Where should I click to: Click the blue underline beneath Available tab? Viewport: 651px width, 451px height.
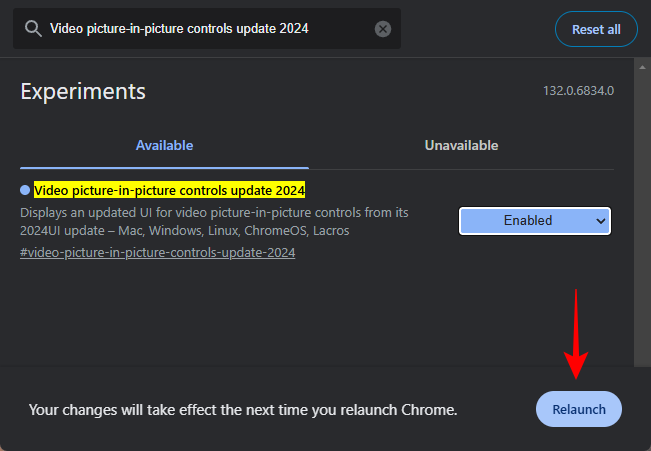[x=164, y=167]
